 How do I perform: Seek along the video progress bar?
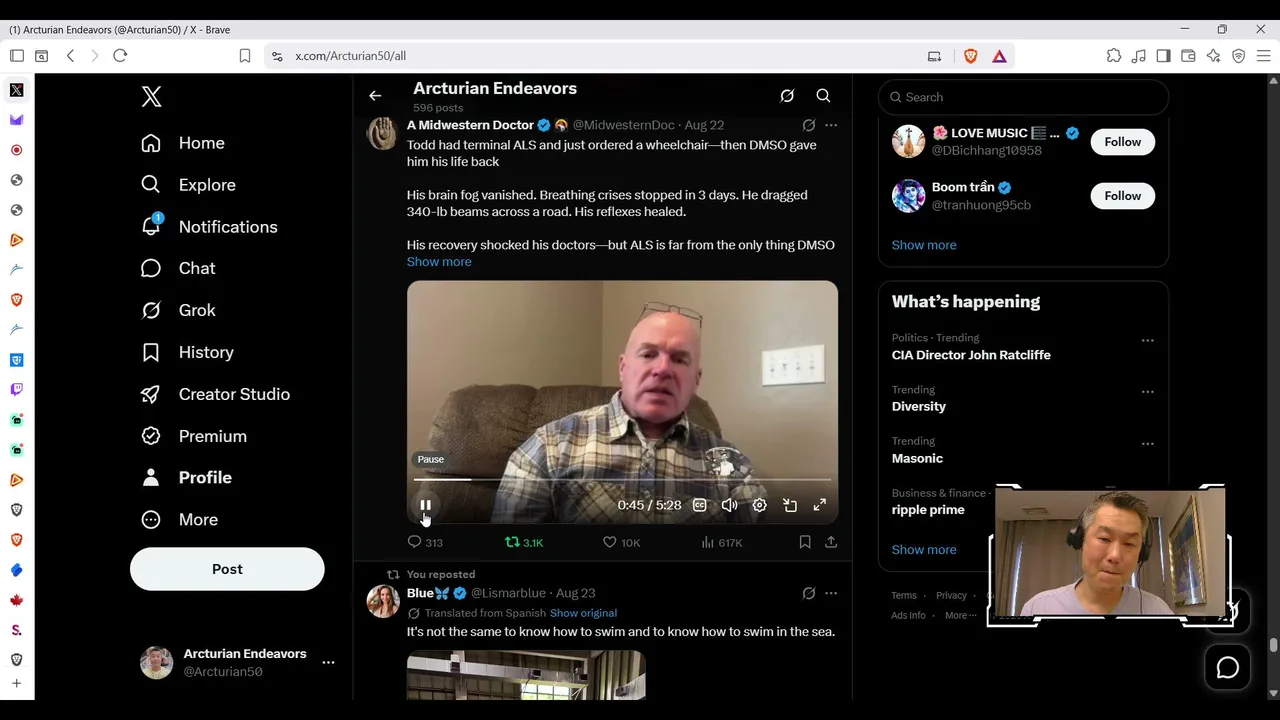(622, 480)
